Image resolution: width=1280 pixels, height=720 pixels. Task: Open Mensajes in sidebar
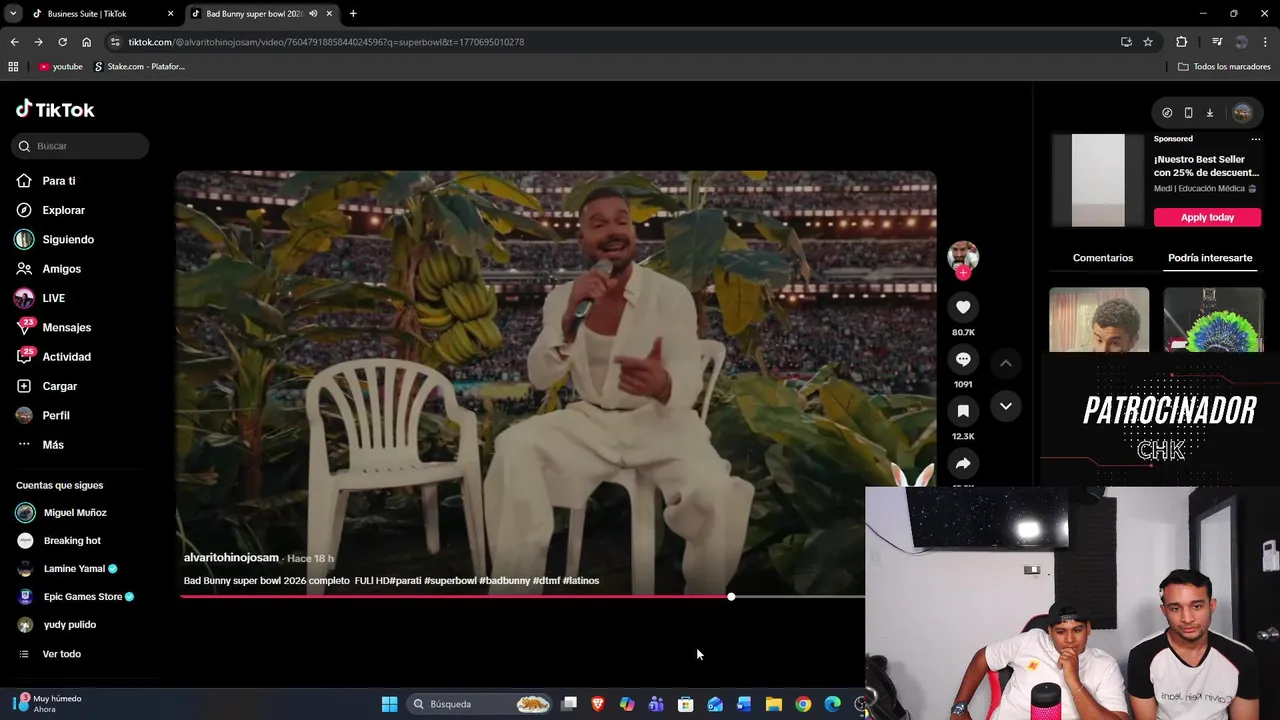[67, 327]
